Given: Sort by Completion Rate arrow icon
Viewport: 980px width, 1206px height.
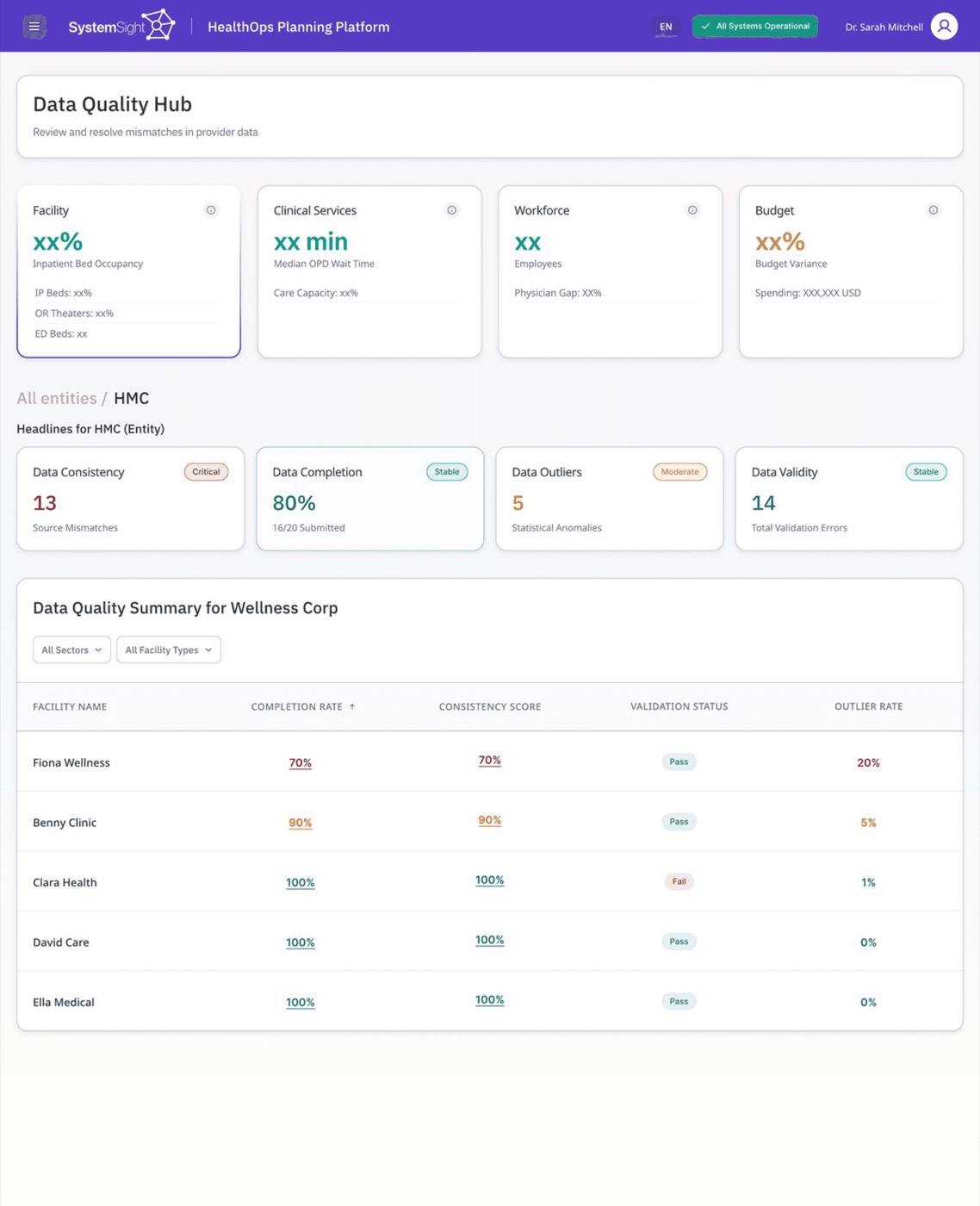Looking at the screenshot, I should coord(352,706).
